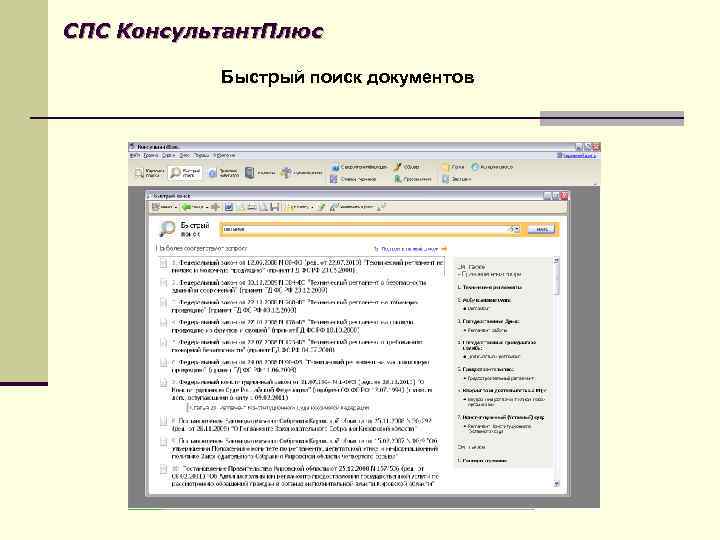Select side panel item 1 Технические регламенты
This screenshot has width=720, height=540.
[x=489, y=287]
